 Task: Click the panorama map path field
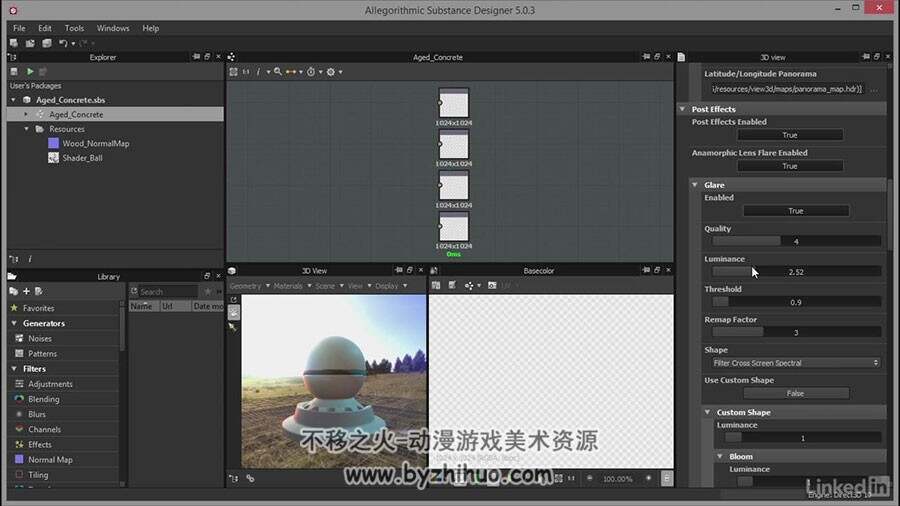[786, 89]
